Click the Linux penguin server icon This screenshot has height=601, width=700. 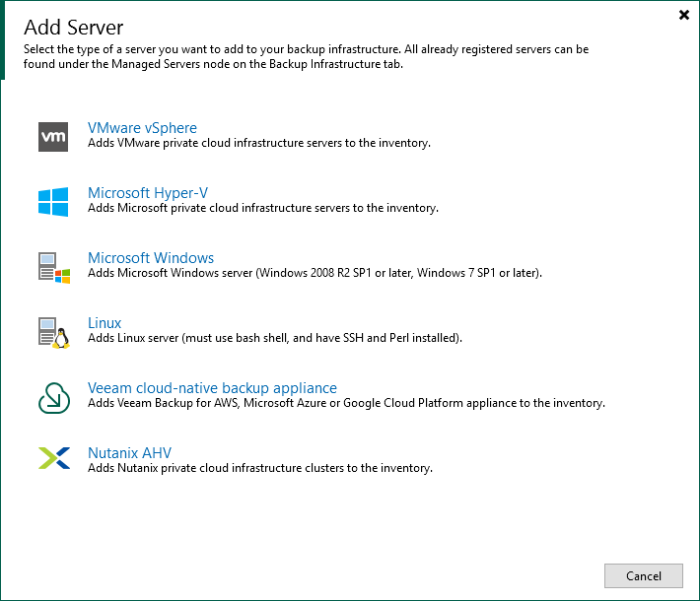point(54,333)
